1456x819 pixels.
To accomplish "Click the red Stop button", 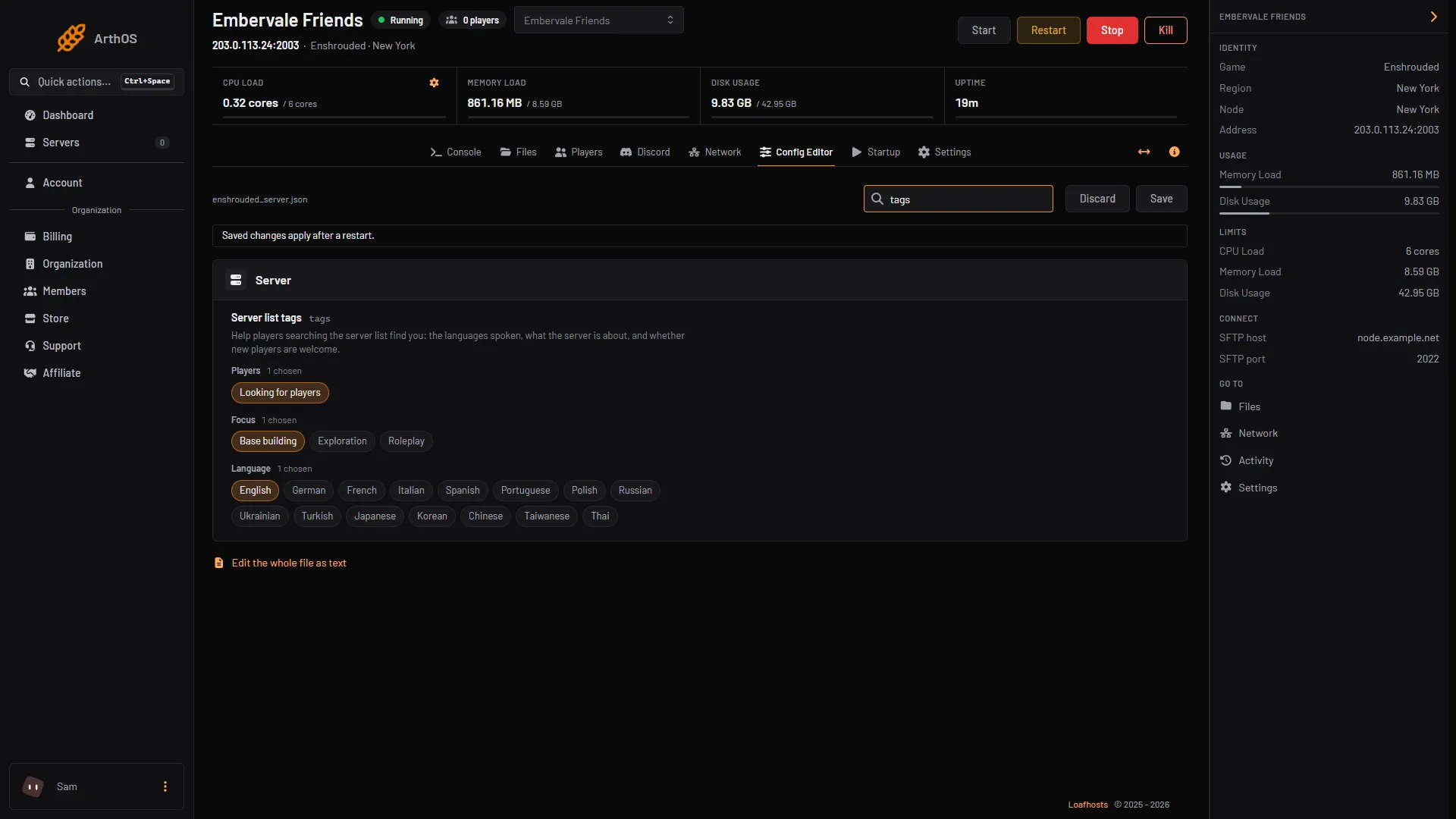I will point(1112,30).
